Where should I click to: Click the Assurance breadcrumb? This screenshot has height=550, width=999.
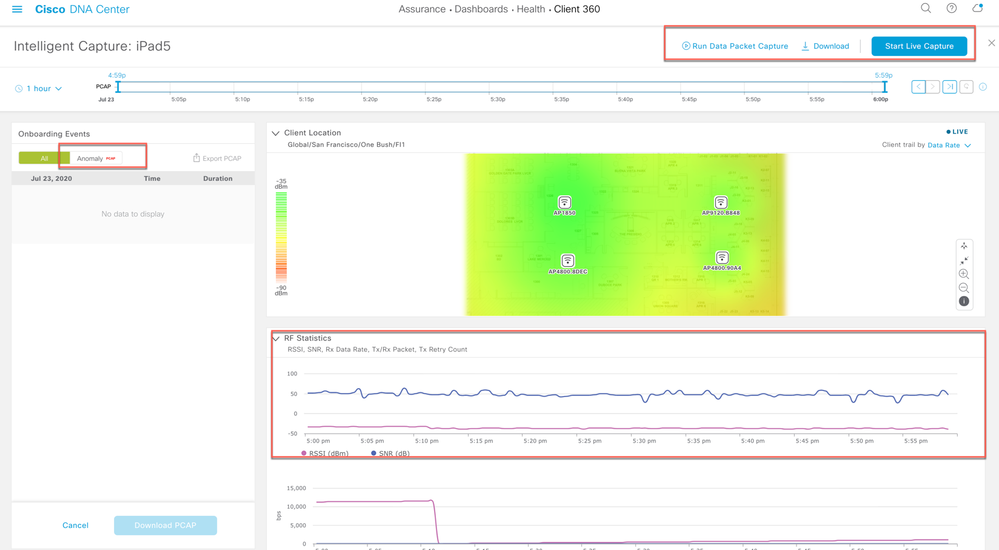(421, 9)
